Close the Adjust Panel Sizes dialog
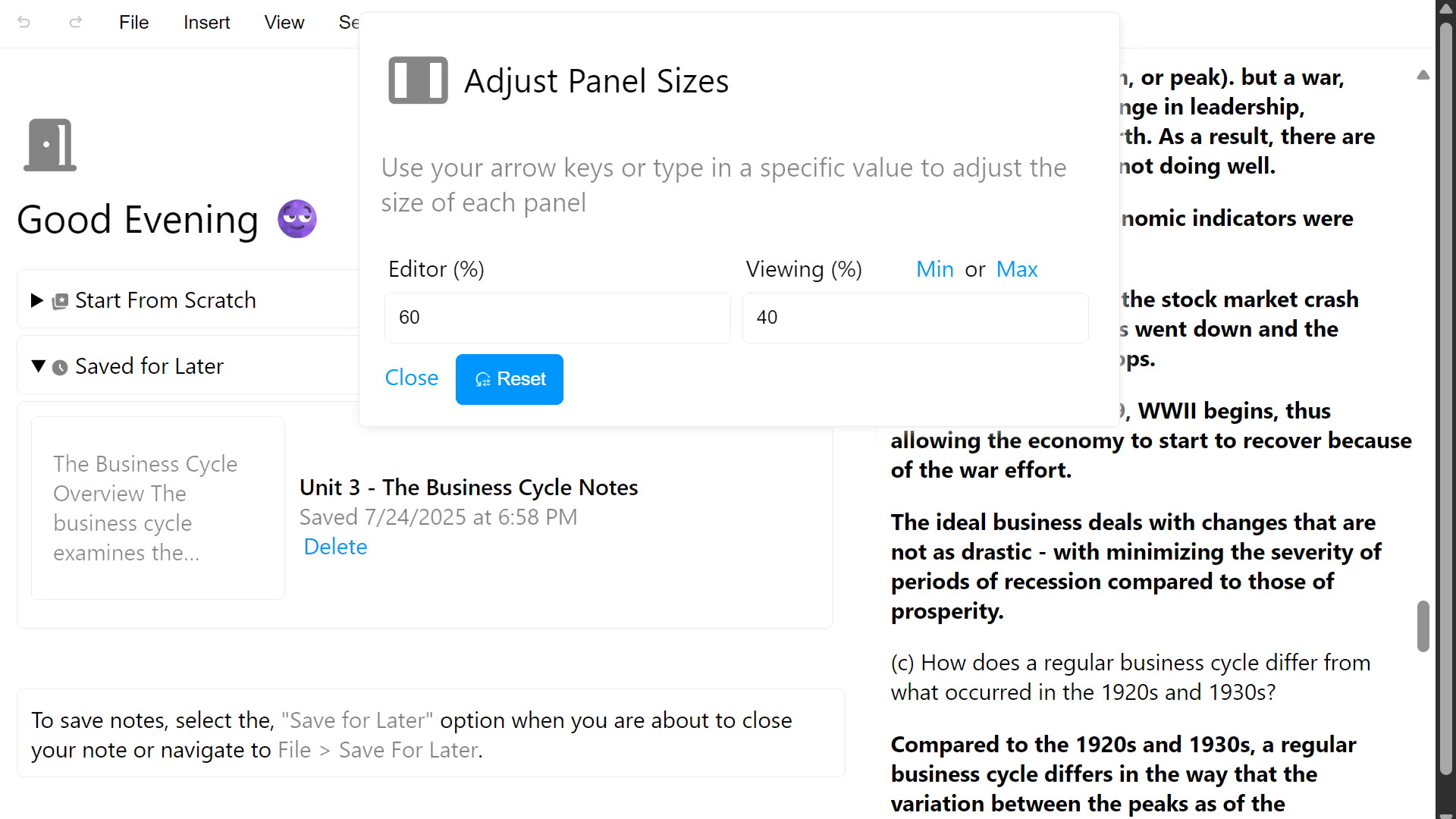 411,378
